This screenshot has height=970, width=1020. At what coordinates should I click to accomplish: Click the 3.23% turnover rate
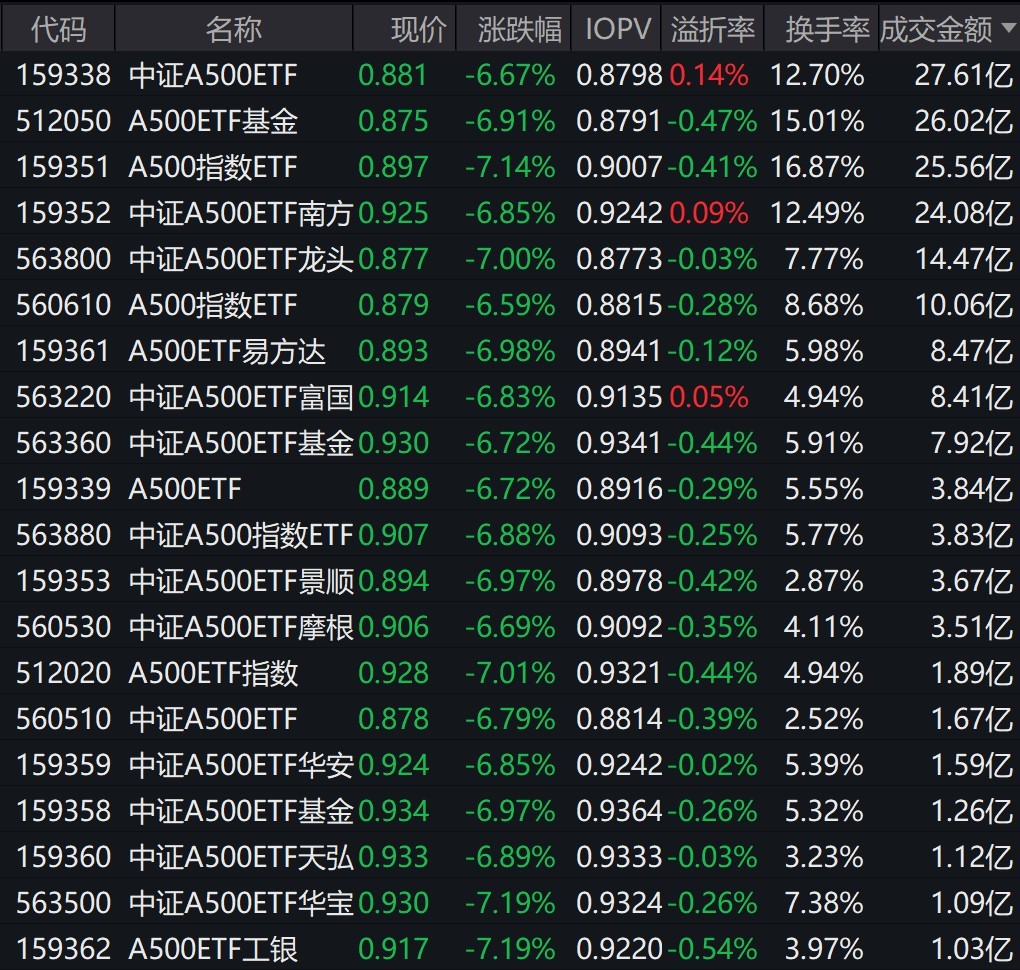click(824, 857)
